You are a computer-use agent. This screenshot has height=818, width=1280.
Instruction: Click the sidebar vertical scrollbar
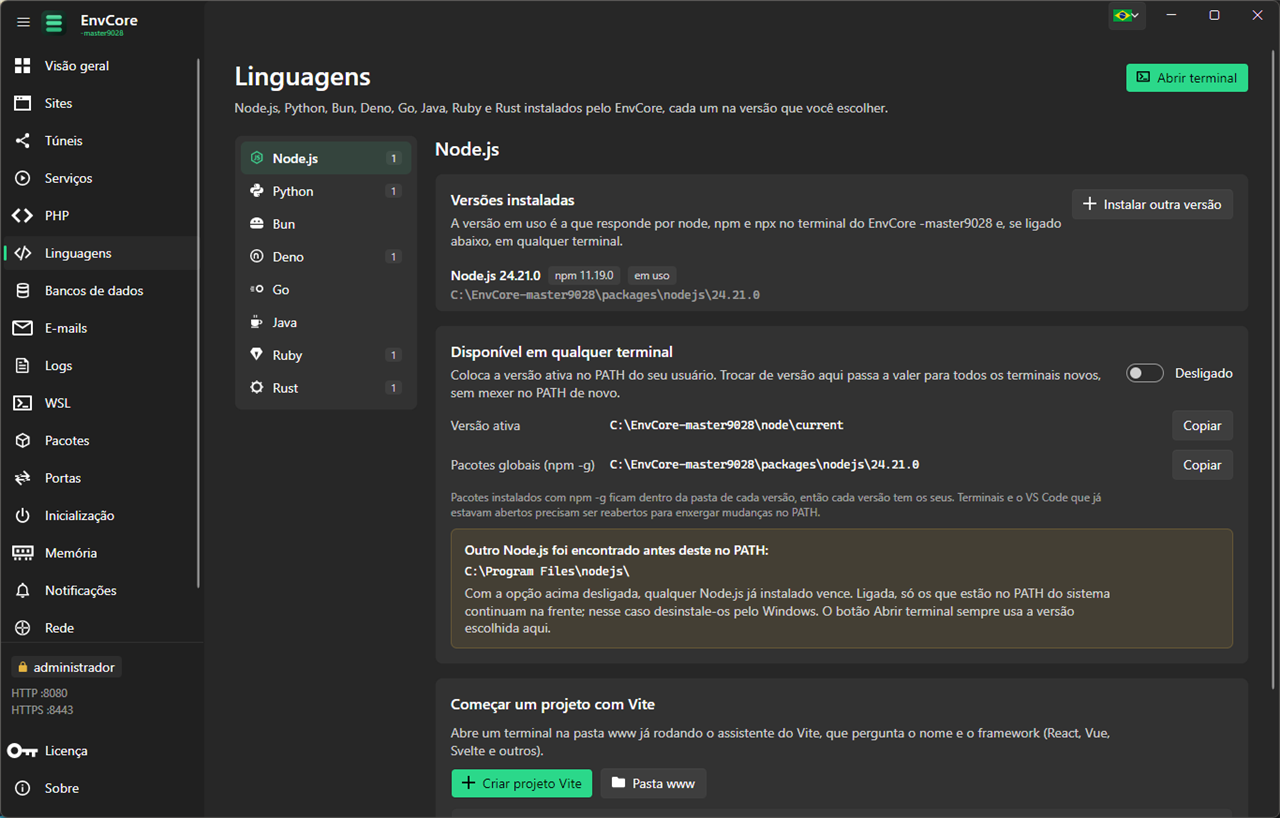coord(198,323)
